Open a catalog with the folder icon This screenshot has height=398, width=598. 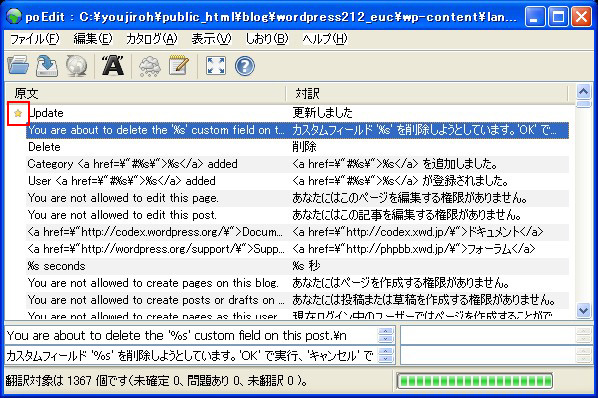point(18,66)
